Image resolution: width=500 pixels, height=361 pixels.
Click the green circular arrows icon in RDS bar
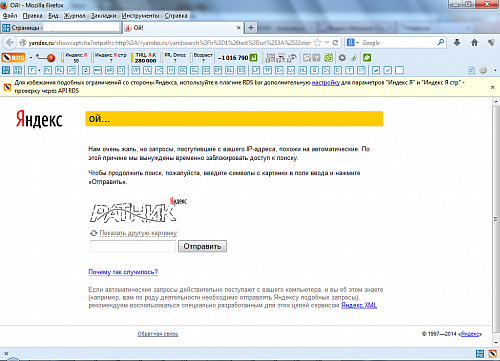tap(329, 58)
